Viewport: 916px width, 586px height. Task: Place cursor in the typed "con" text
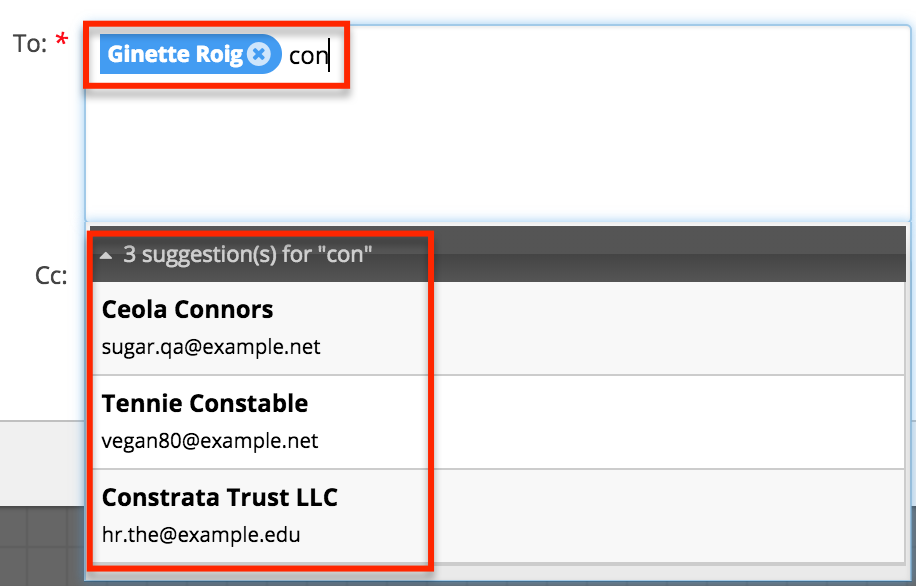point(307,56)
